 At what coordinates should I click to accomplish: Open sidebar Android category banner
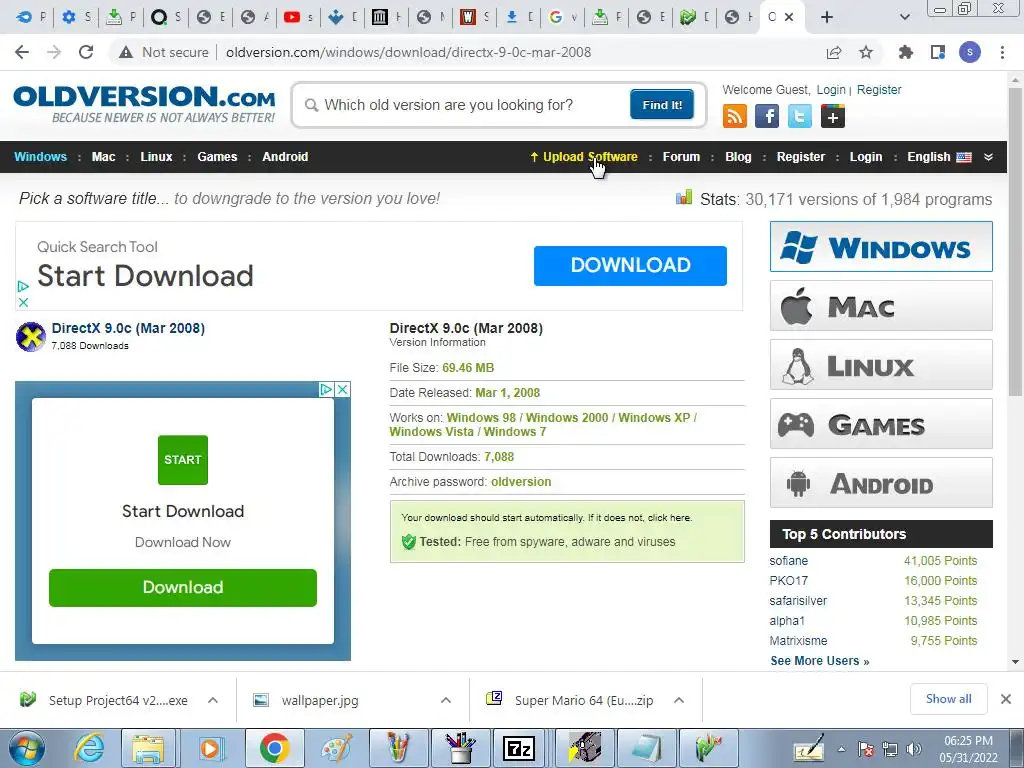tap(881, 483)
